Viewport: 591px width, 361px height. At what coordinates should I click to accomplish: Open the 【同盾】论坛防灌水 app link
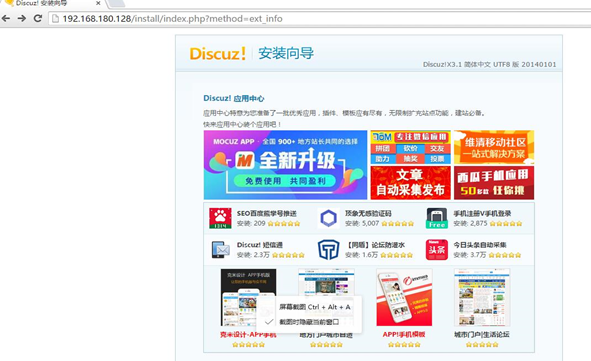(x=375, y=245)
